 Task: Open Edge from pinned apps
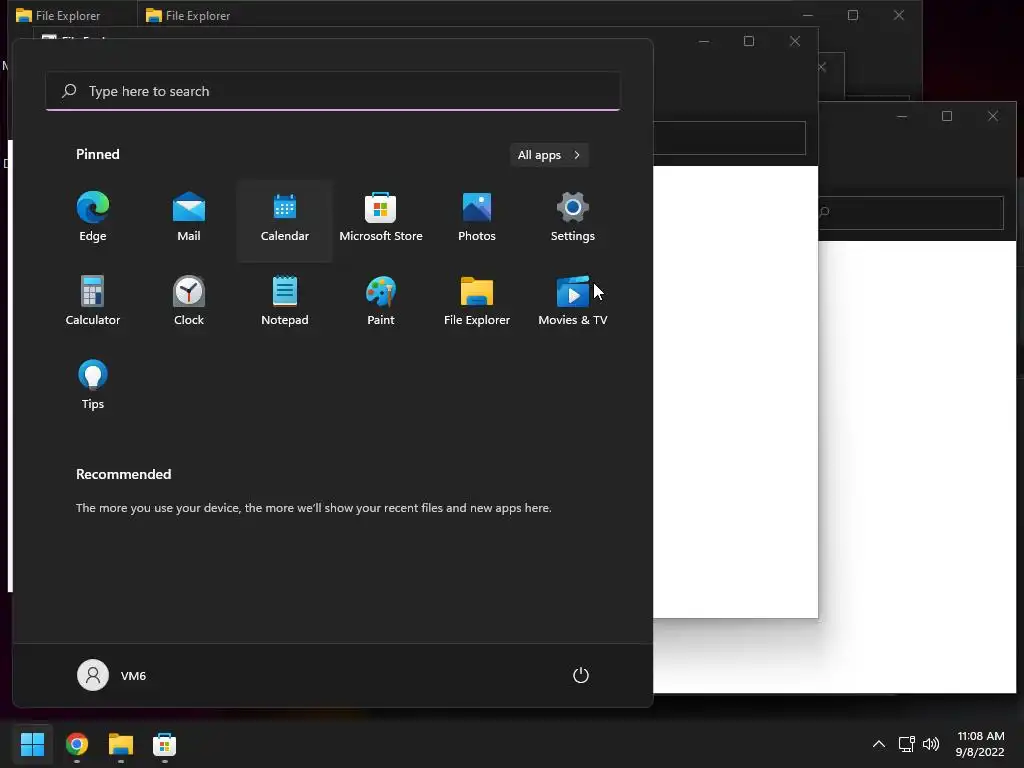click(93, 219)
